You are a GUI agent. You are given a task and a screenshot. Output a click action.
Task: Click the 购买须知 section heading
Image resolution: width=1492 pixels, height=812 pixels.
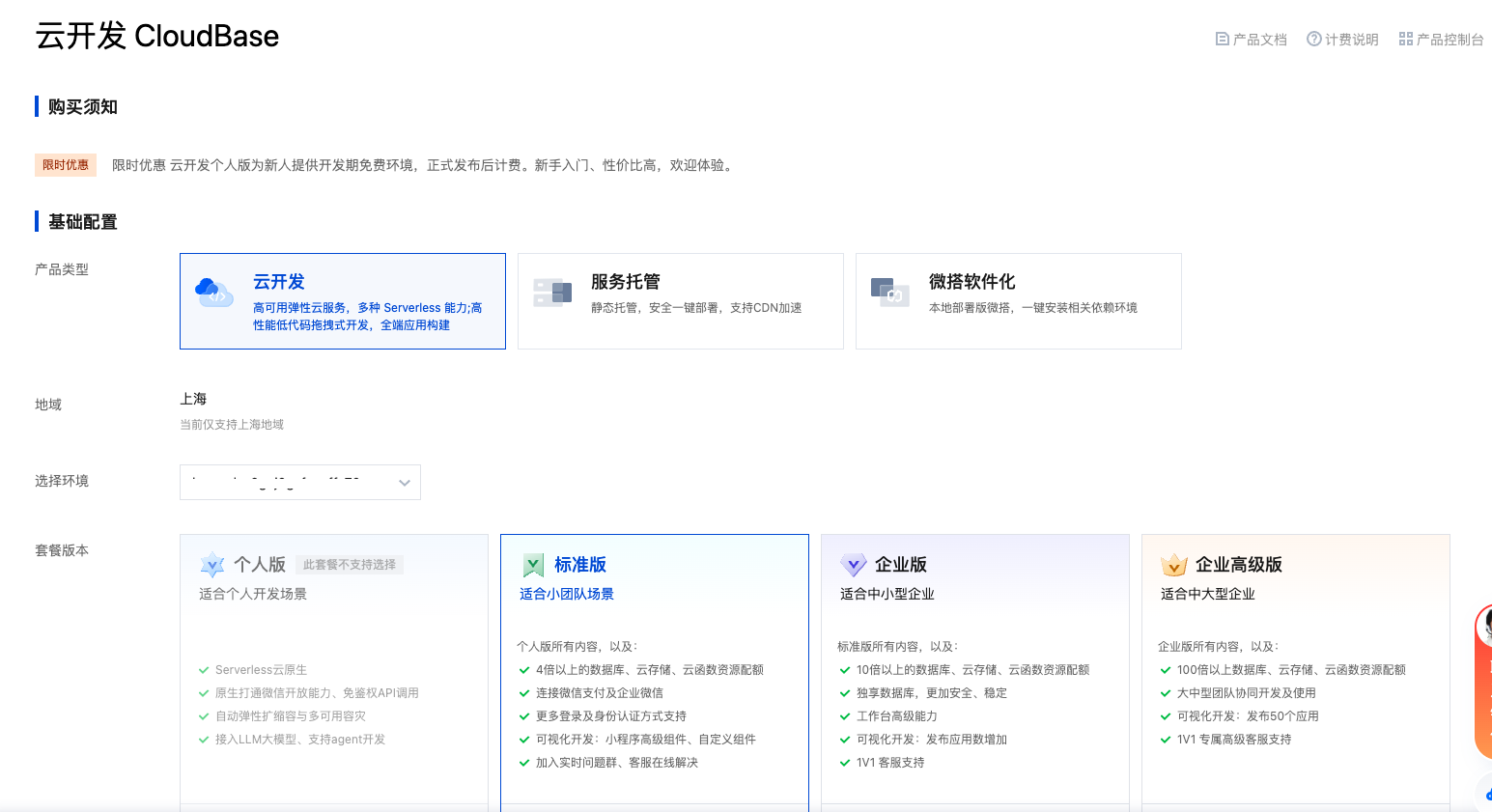coord(83,107)
